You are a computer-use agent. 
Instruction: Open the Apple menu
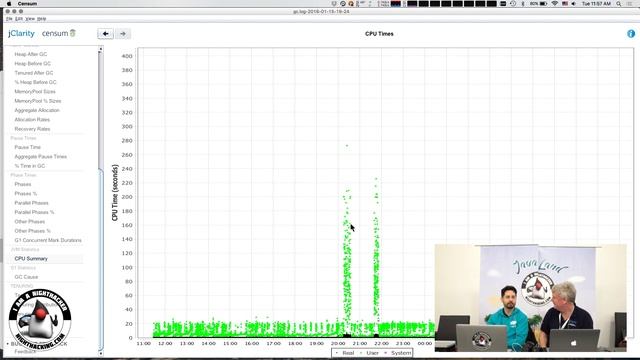tap(9, 3)
